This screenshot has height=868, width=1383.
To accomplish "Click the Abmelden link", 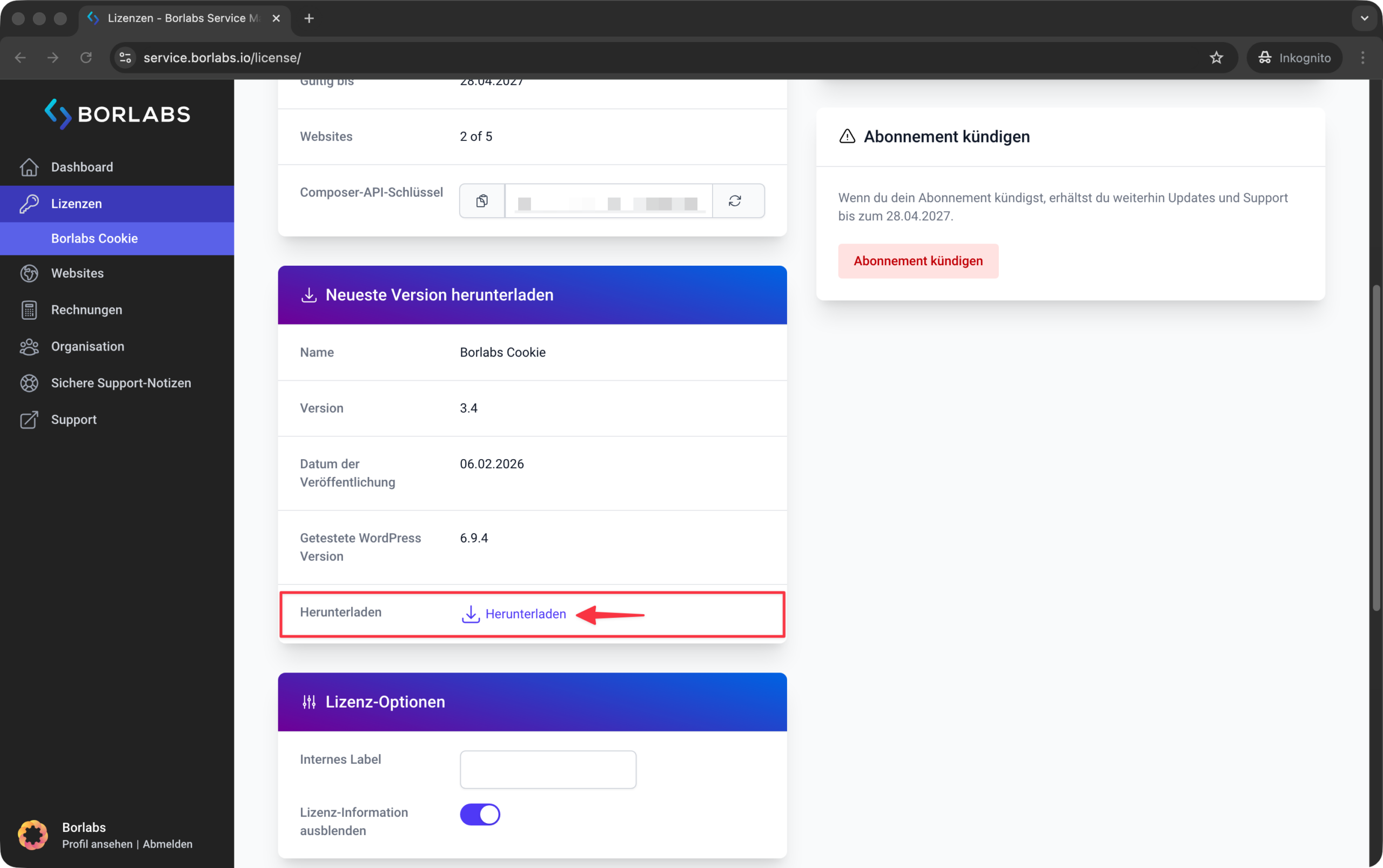I will coord(167,844).
